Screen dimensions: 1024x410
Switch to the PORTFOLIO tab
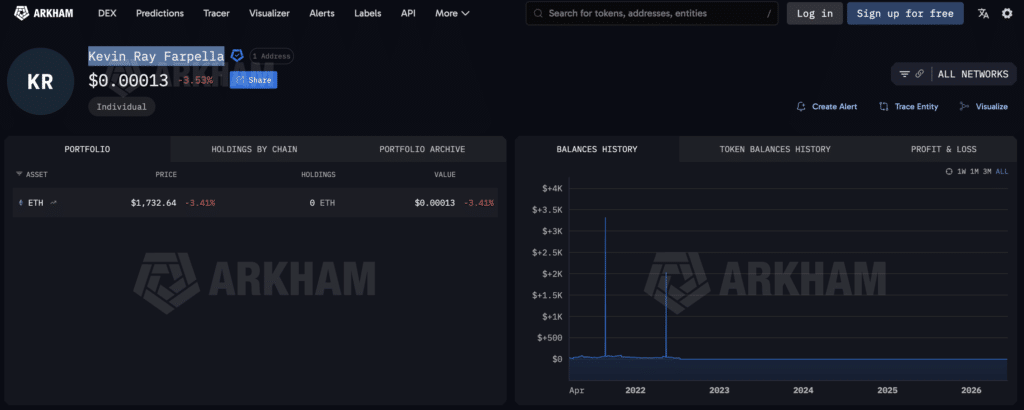pyautogui.click(x=88, y=149)
